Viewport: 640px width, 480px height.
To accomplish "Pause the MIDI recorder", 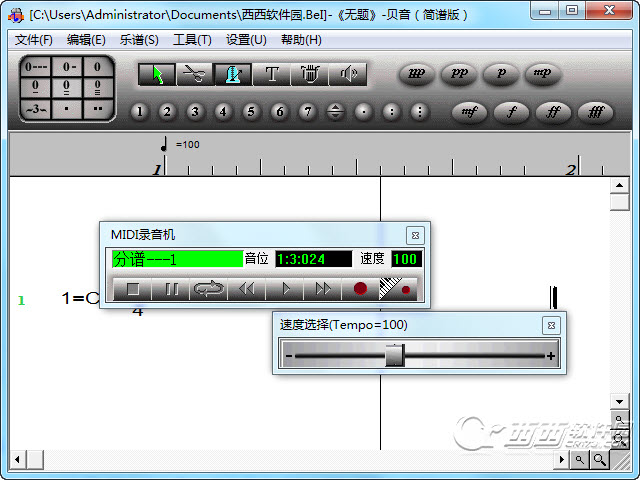I will click(171, 289).
